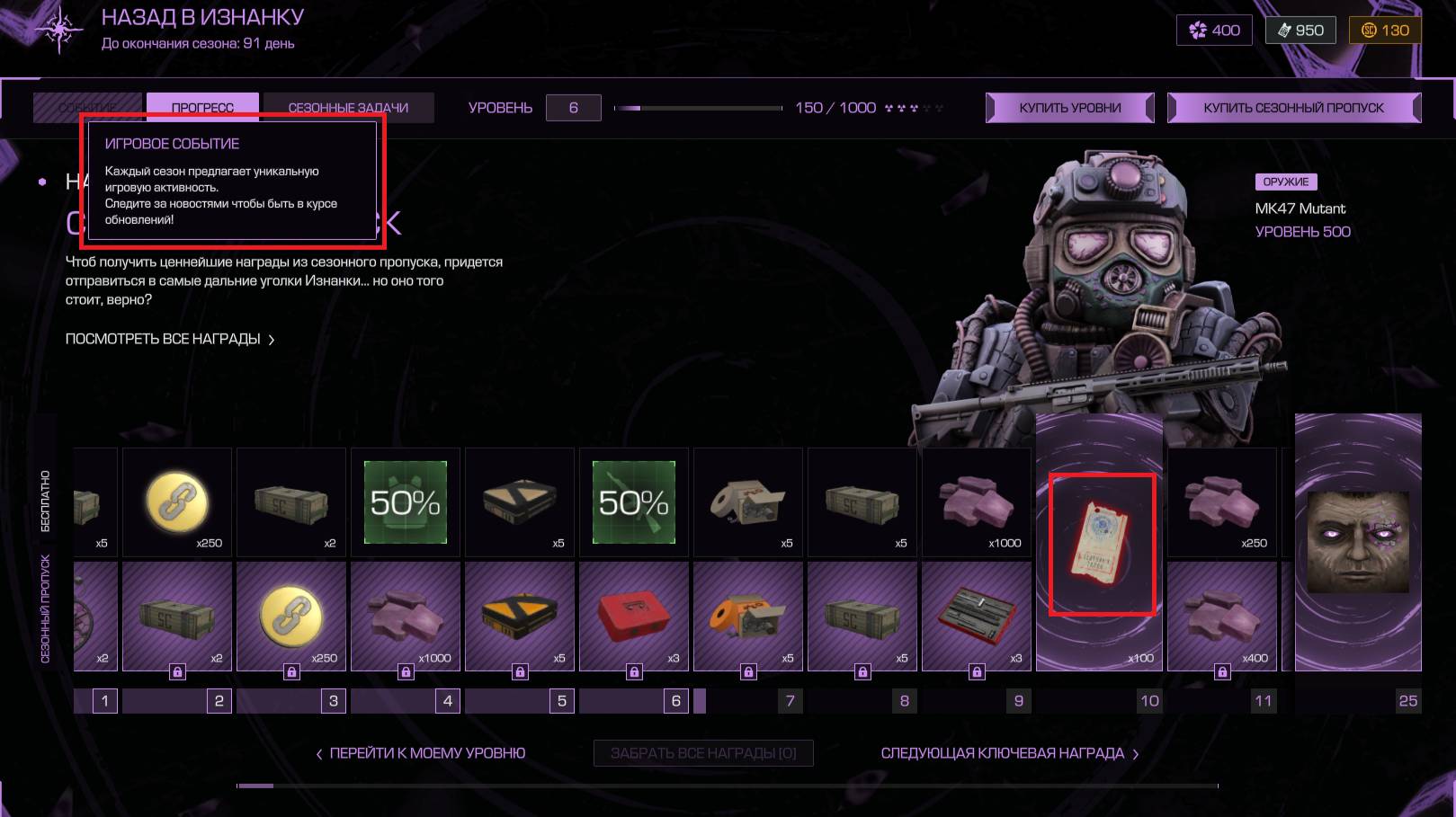Click the ticket currency counter showing 950
This screenshot has height=817, width=1456.
[1300, 30]
